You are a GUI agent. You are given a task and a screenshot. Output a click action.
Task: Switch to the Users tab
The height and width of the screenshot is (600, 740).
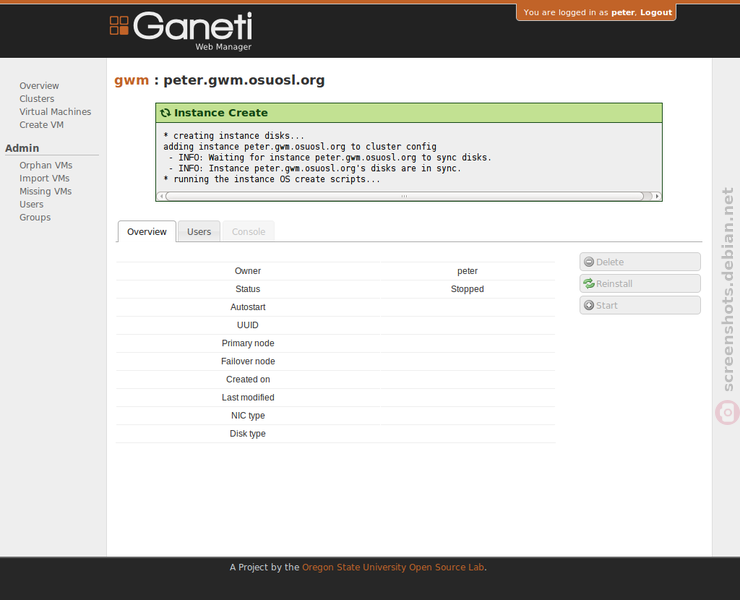(x=199, y=231)
